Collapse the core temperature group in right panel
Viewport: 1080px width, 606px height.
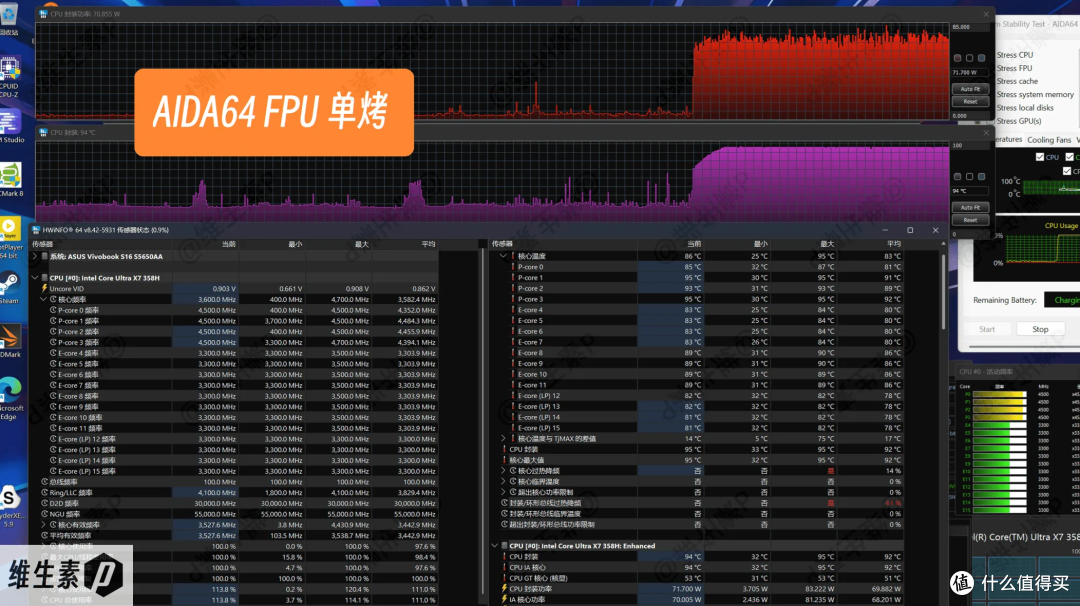click(x=503, y=255)
